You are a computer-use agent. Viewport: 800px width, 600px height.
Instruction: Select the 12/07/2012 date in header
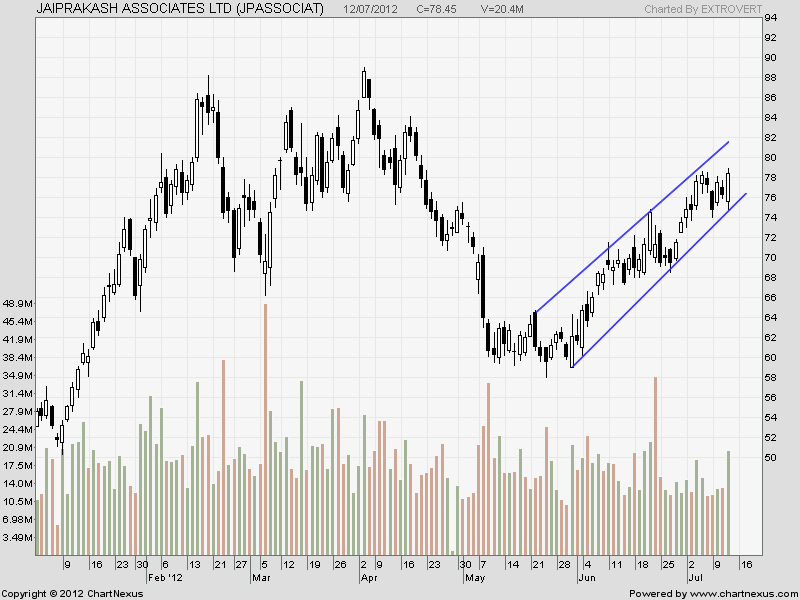pyautogui.click(x=371, y=8)
